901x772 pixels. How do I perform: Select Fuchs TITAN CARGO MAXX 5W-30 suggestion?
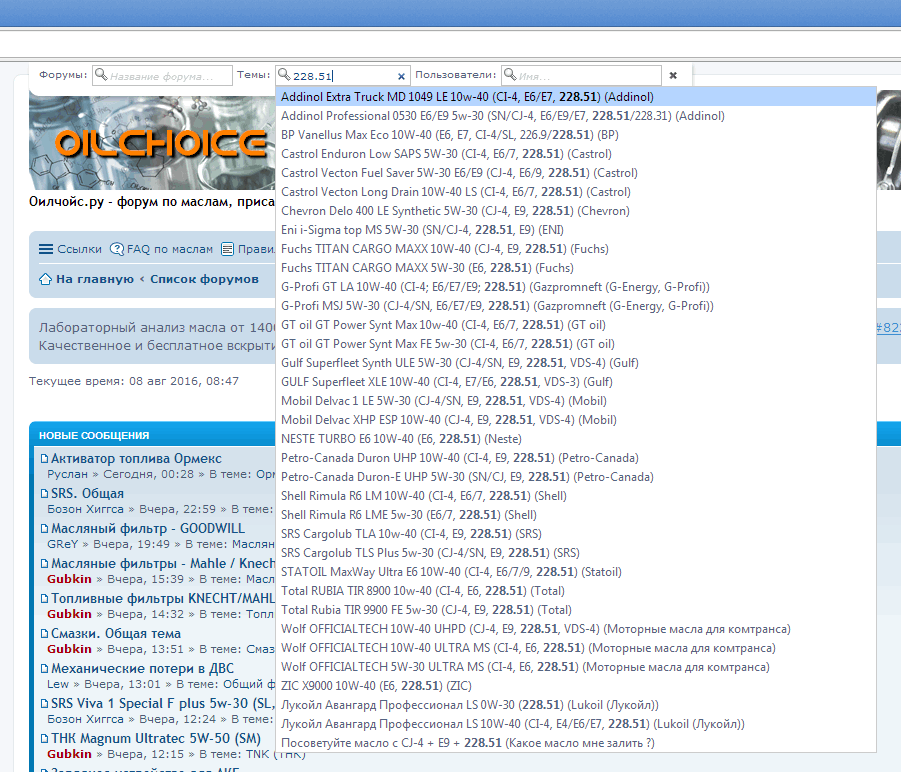click(576, 267)
